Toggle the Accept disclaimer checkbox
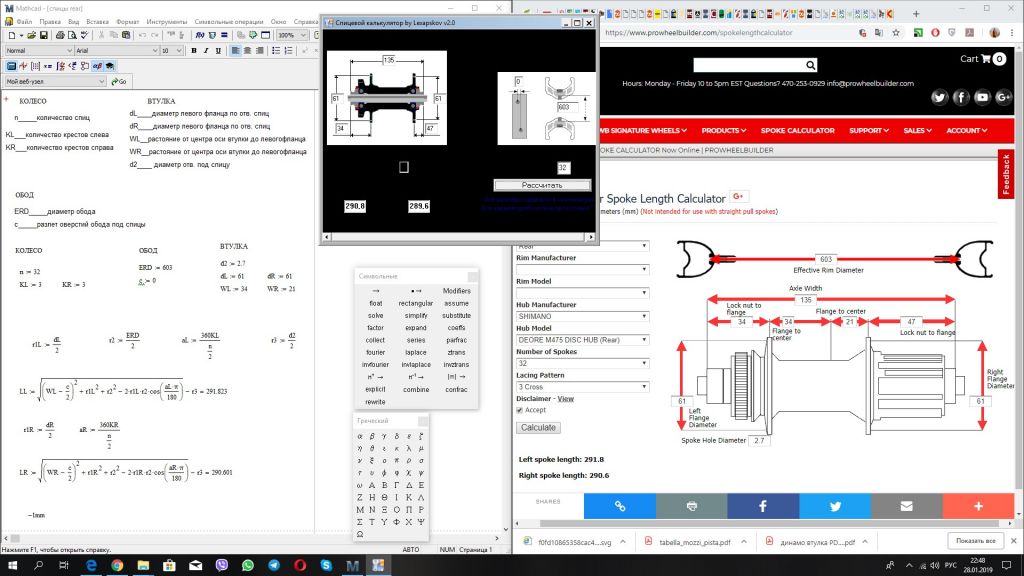The width and height of the screenshot is (1024, 576). [x=519, y=410]
